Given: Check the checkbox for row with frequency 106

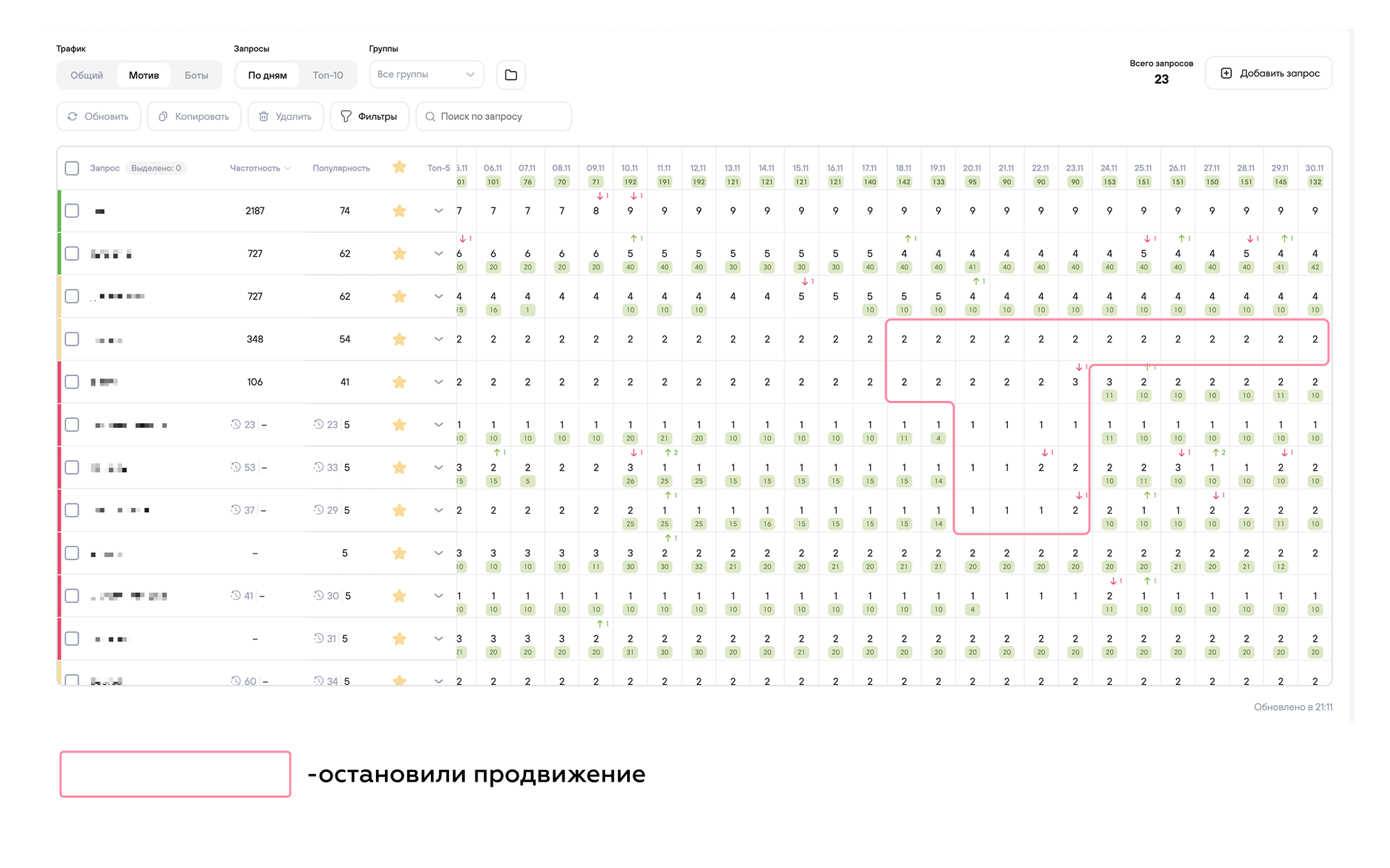Looking at the screenshot, I should tap(72, 381).
